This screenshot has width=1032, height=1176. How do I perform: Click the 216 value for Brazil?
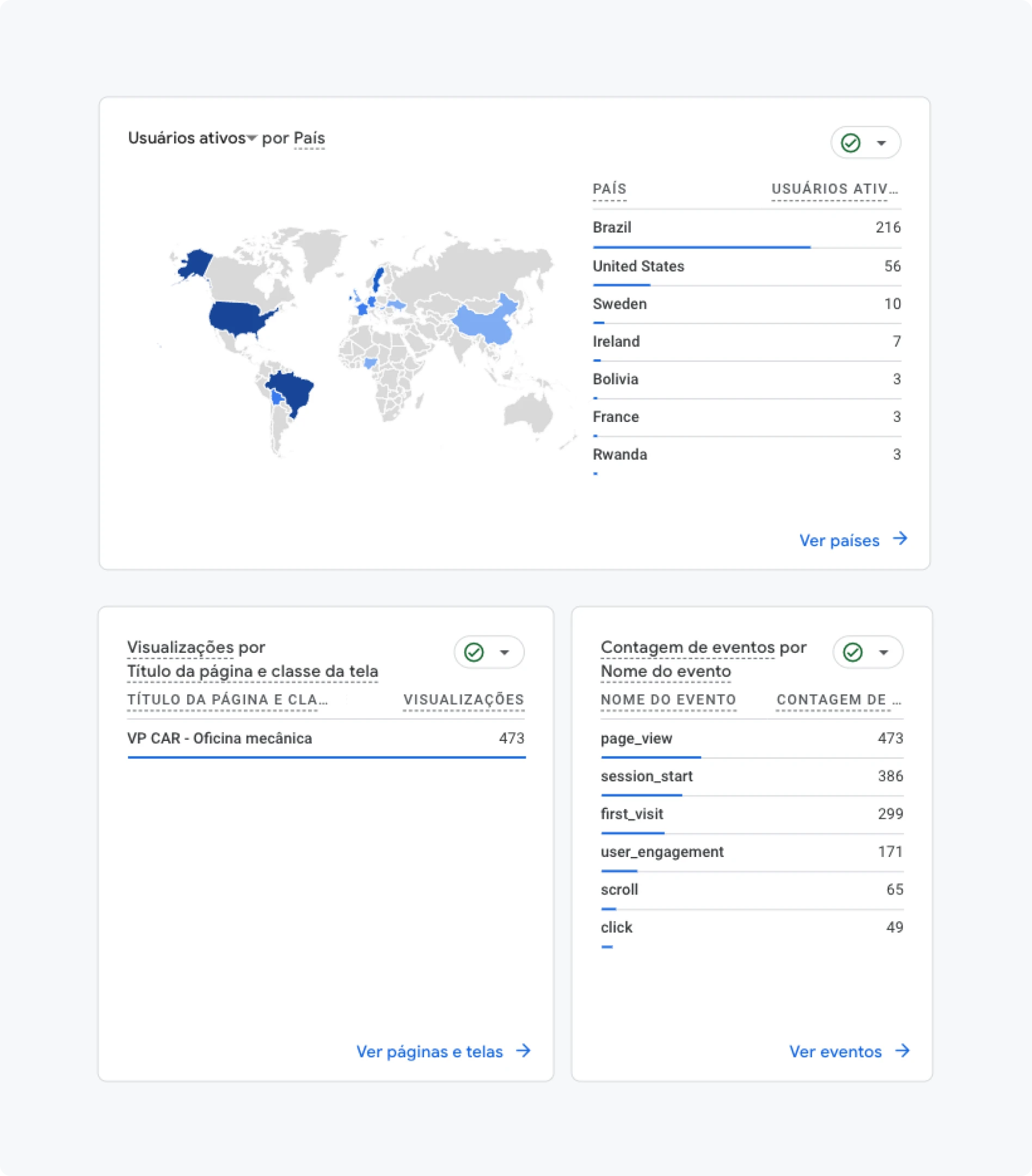click(888, 228)
